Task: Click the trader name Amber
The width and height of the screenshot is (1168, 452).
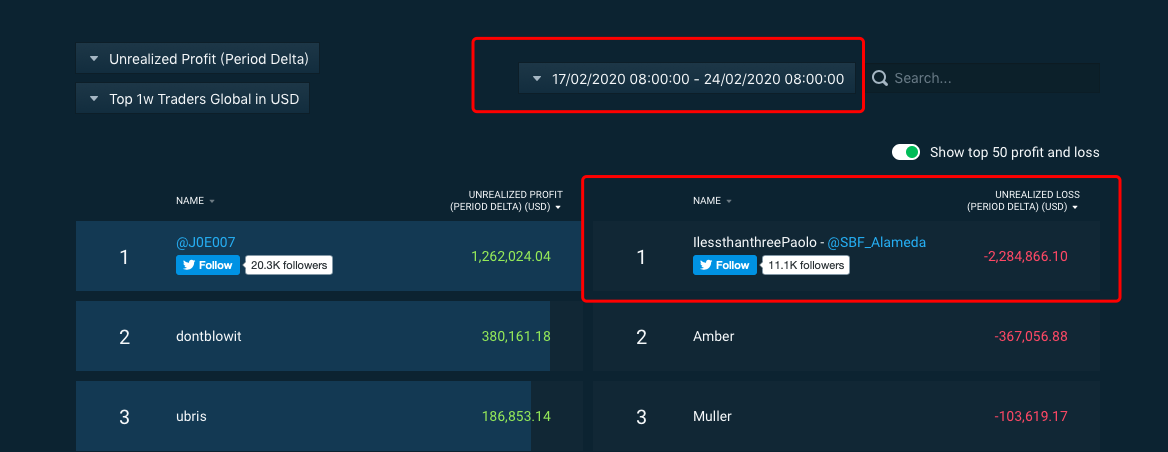Action: tap(714, 337)
